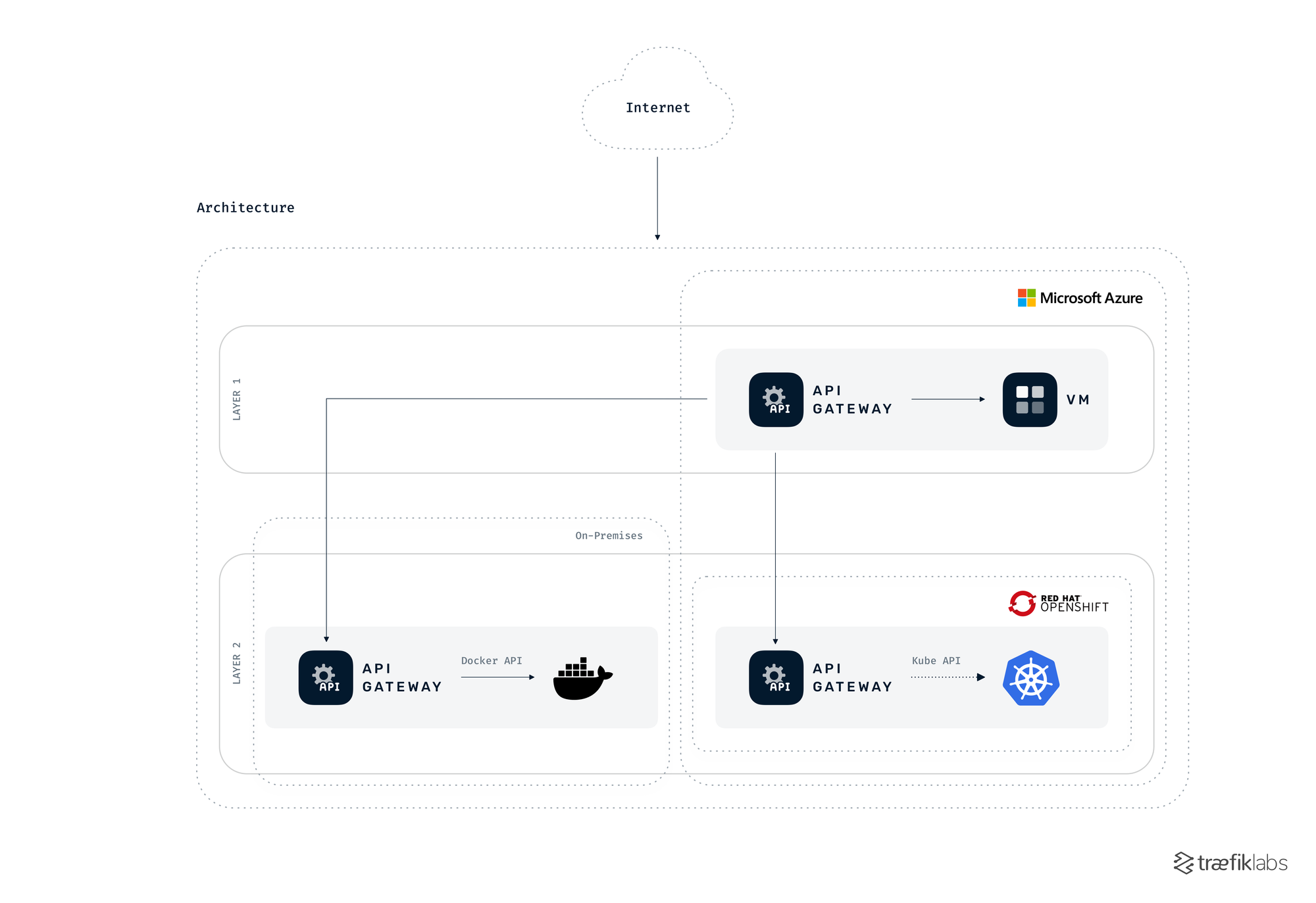Click the Docker API link text
Image resolution: width=1316 pixels, height=903 pixels.
pos(492,660)
